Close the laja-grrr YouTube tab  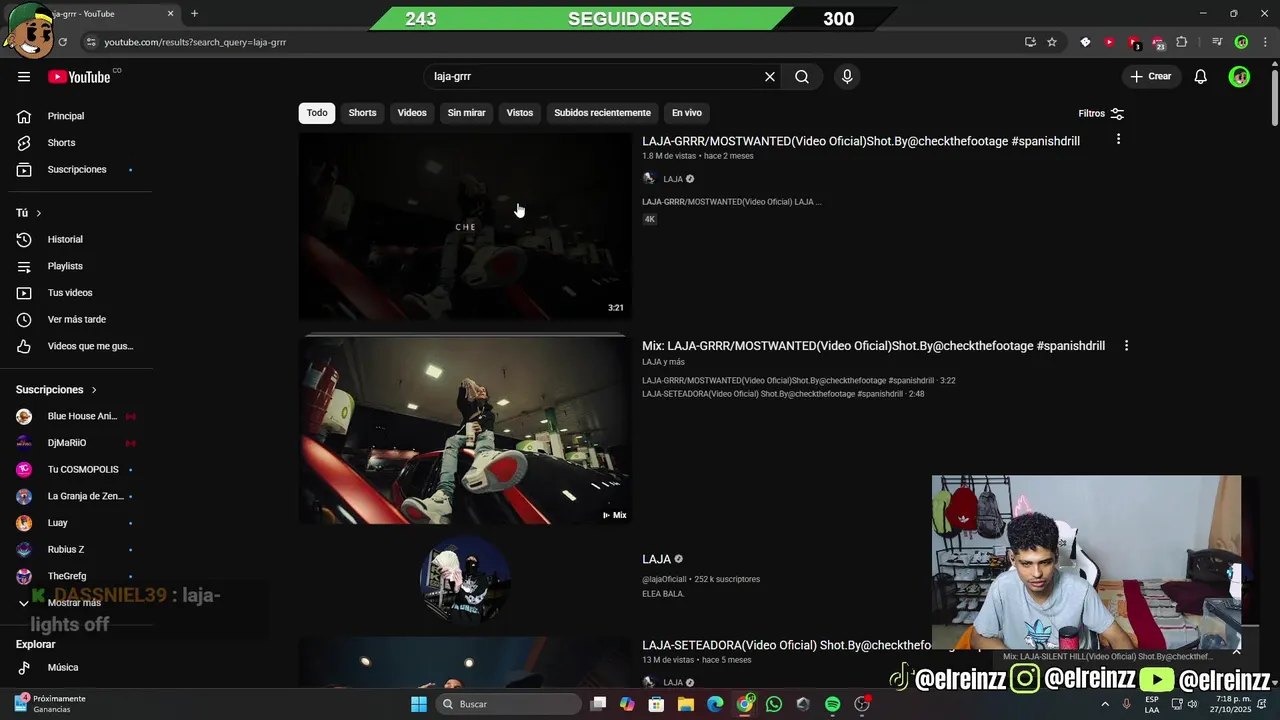[x=170, y=14]
